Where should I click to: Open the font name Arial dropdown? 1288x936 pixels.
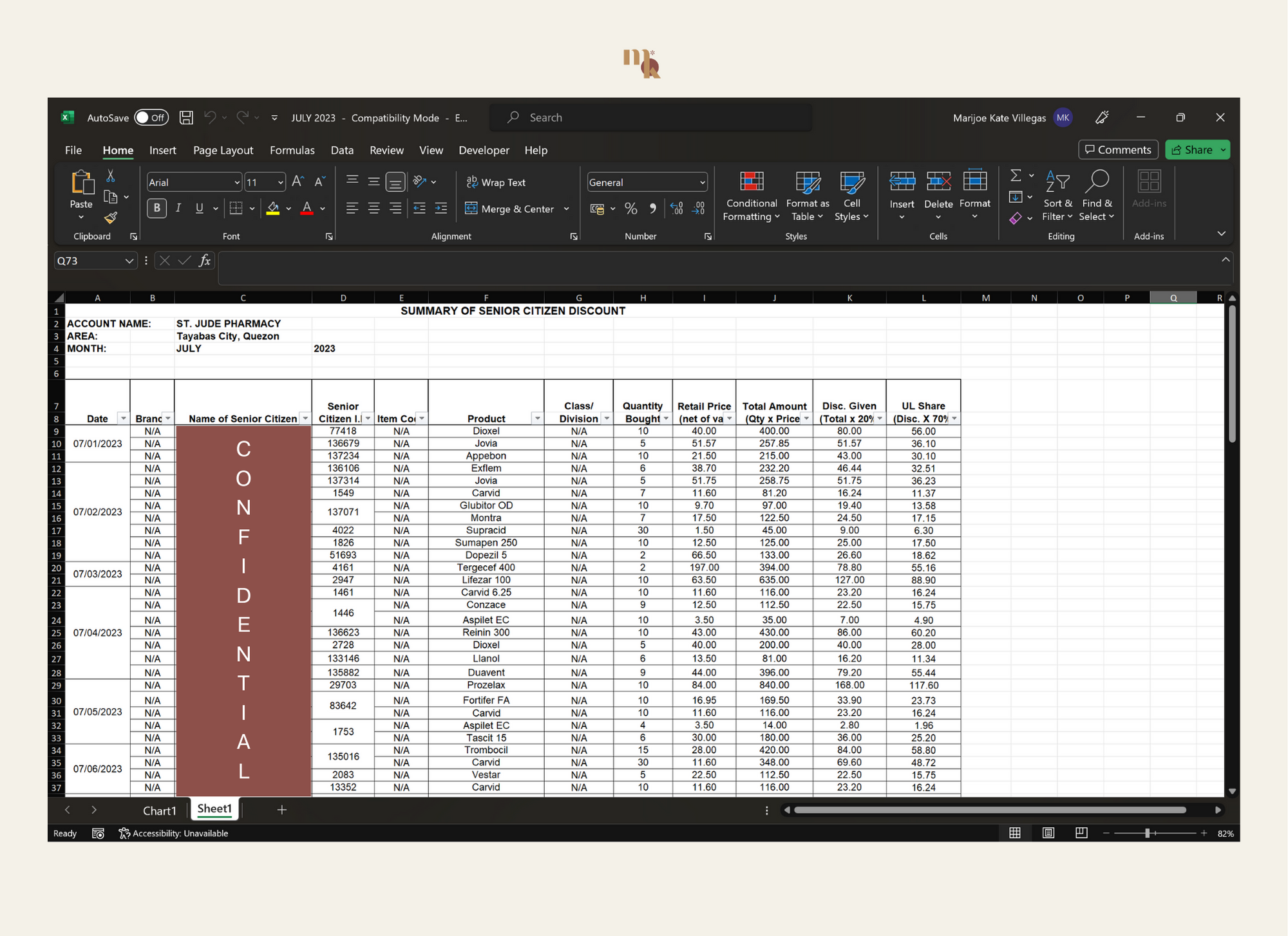236,183
